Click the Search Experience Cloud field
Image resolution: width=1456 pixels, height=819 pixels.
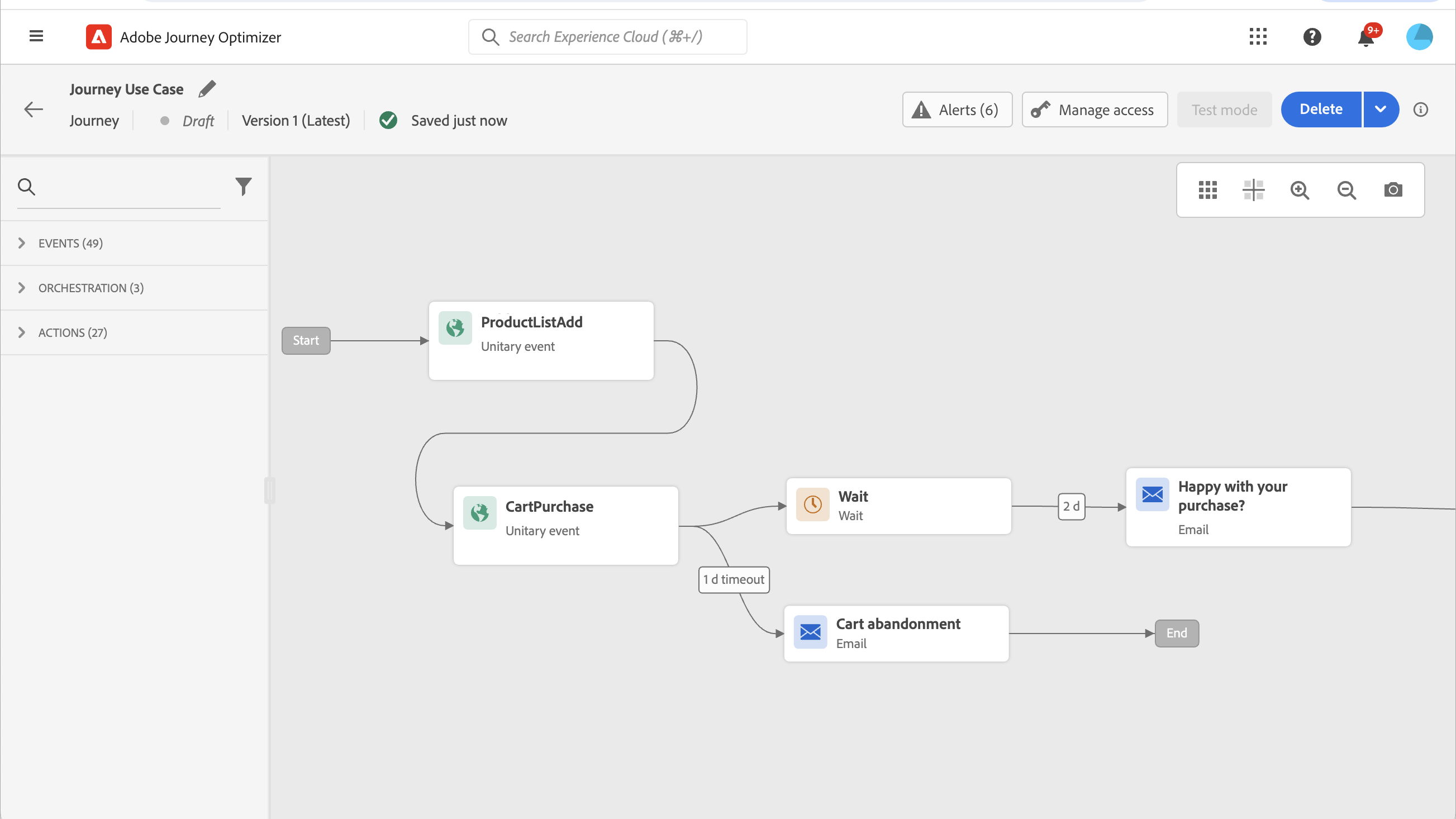click(x=608, y=37)
